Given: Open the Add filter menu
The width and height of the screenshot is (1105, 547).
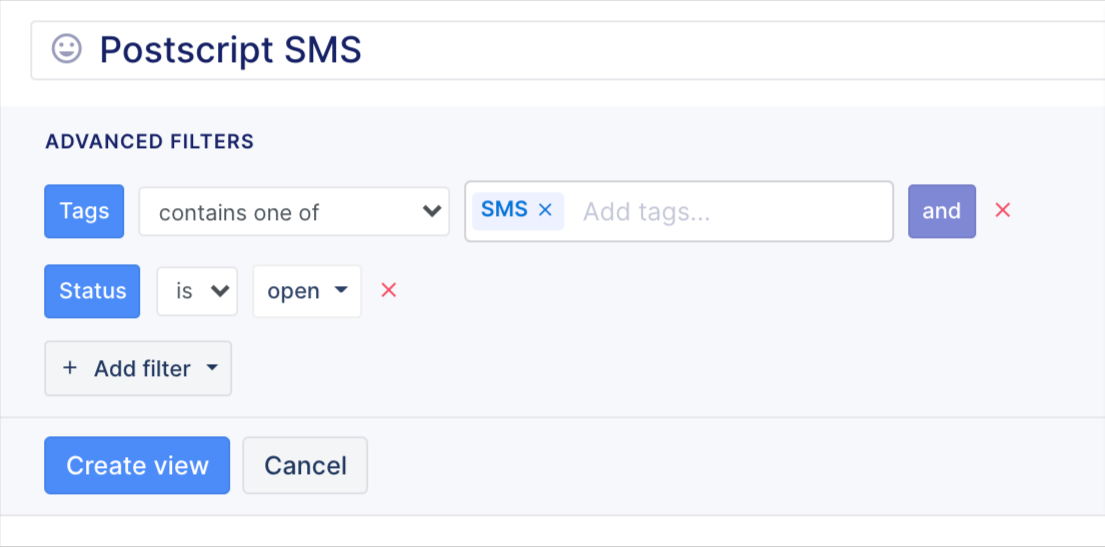Looking at the screenshot, I should pyautogui.click(x=138, y=368).
